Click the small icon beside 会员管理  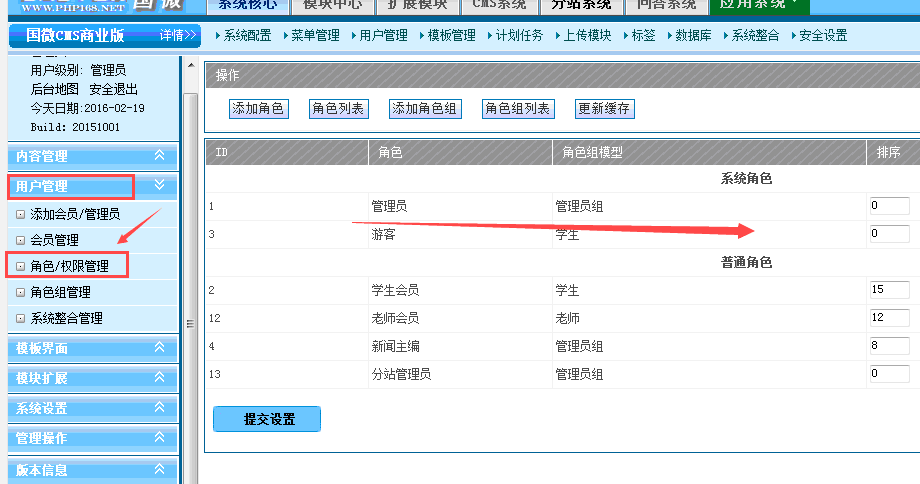click(x=20, y=240)
